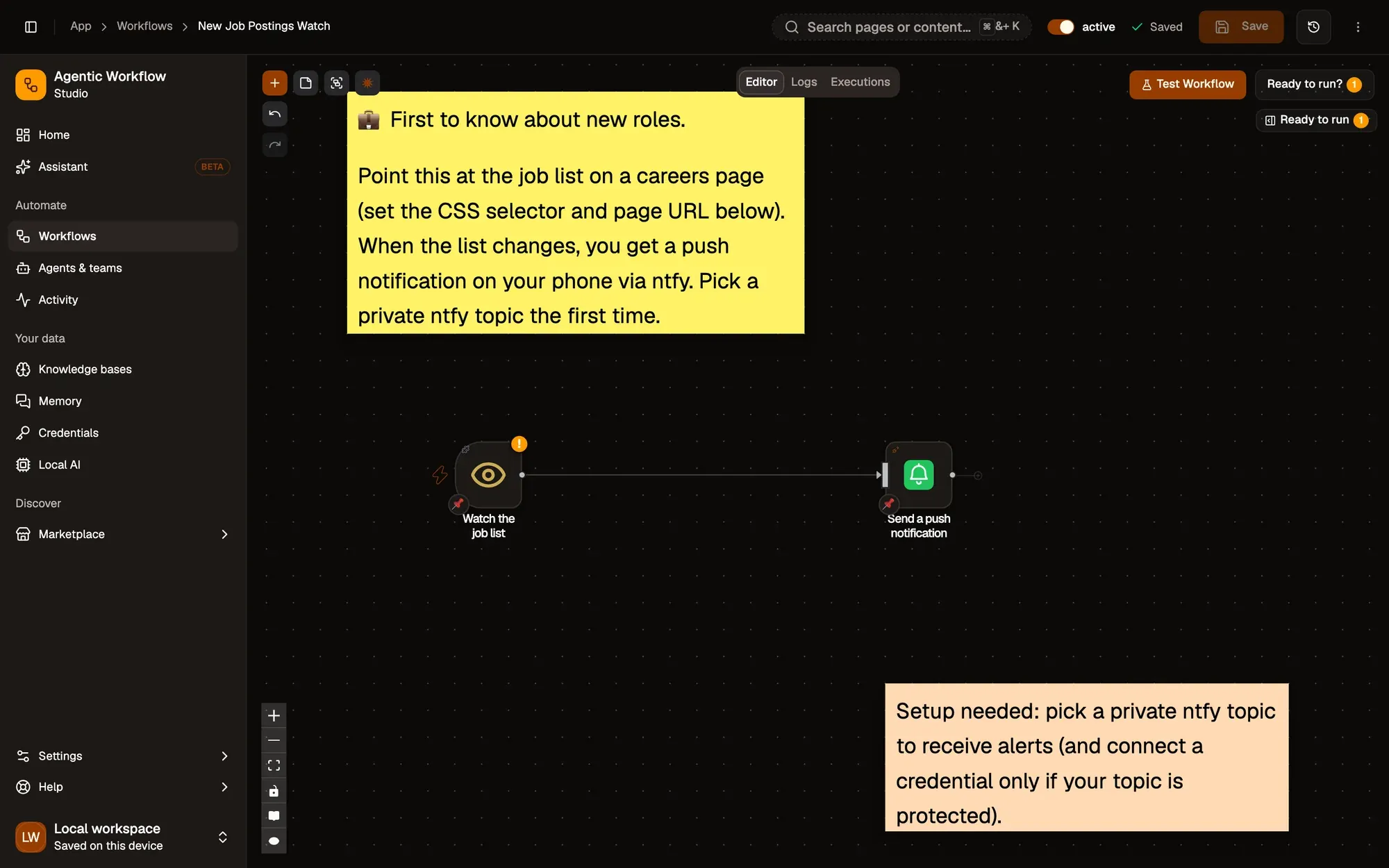
Task: Click the lightning trigger icon beside Watch node
Action: point(440,475)
